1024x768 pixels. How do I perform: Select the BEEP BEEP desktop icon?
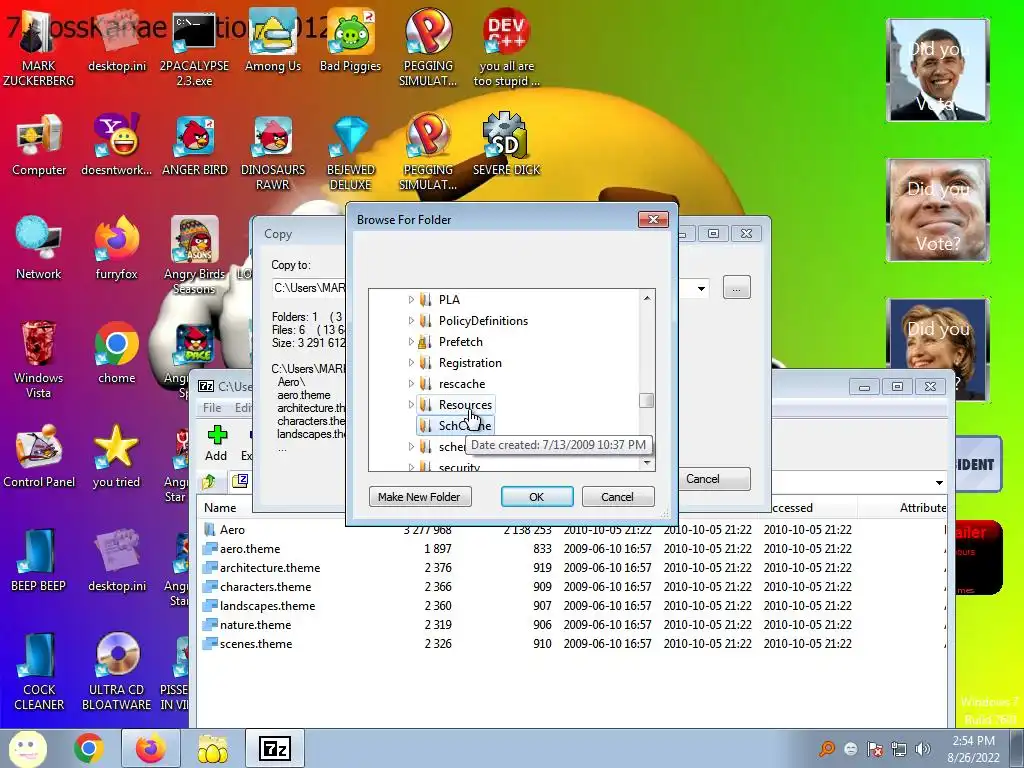pos(39,560)
